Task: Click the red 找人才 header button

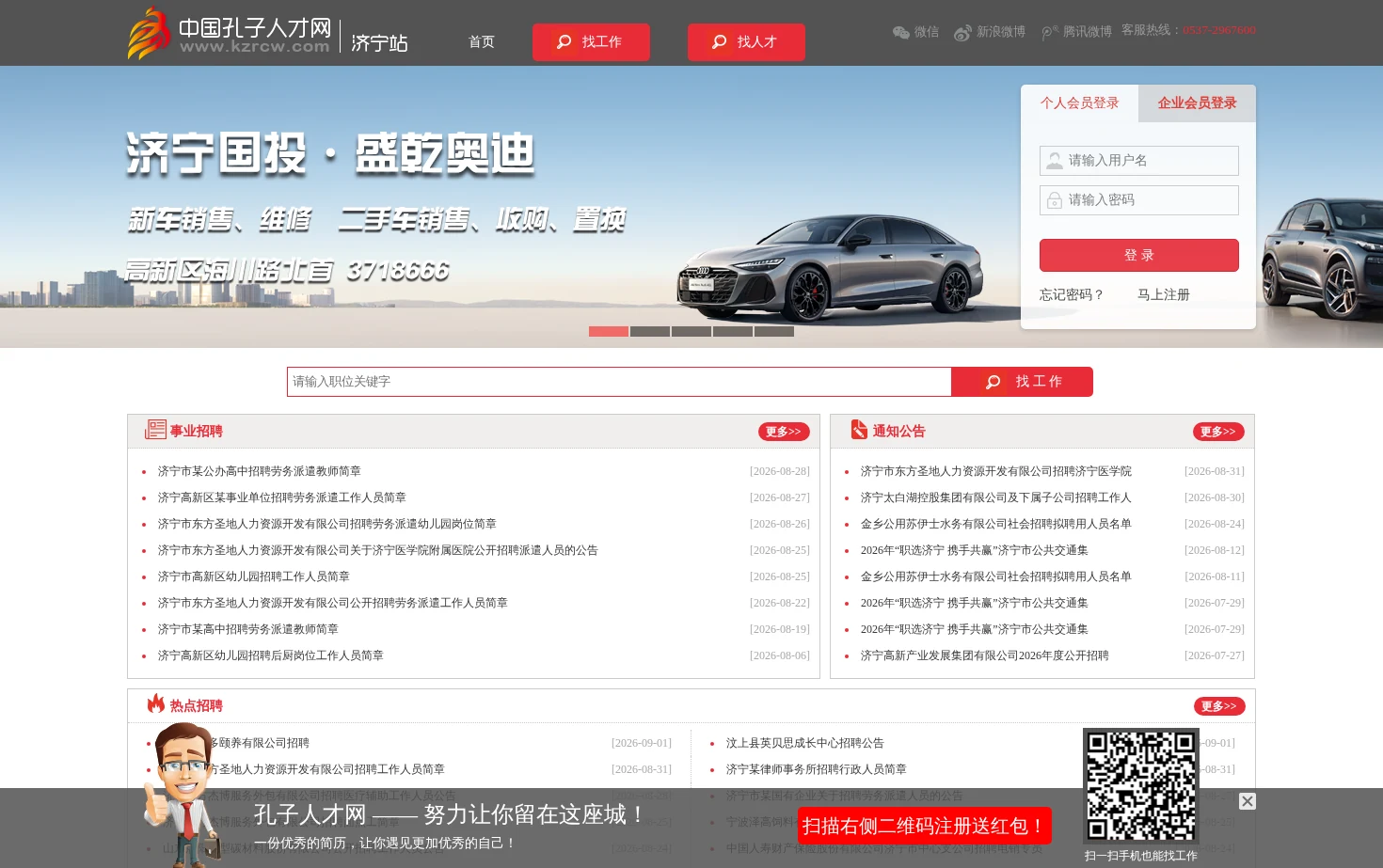Action: point(746,42)
